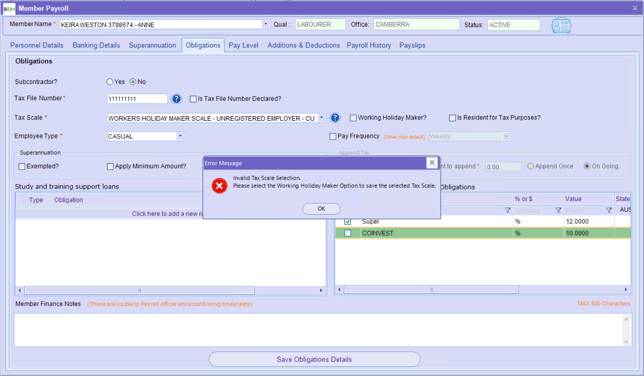Enable the Working Holiday Maker checkbox

(353, 118)
